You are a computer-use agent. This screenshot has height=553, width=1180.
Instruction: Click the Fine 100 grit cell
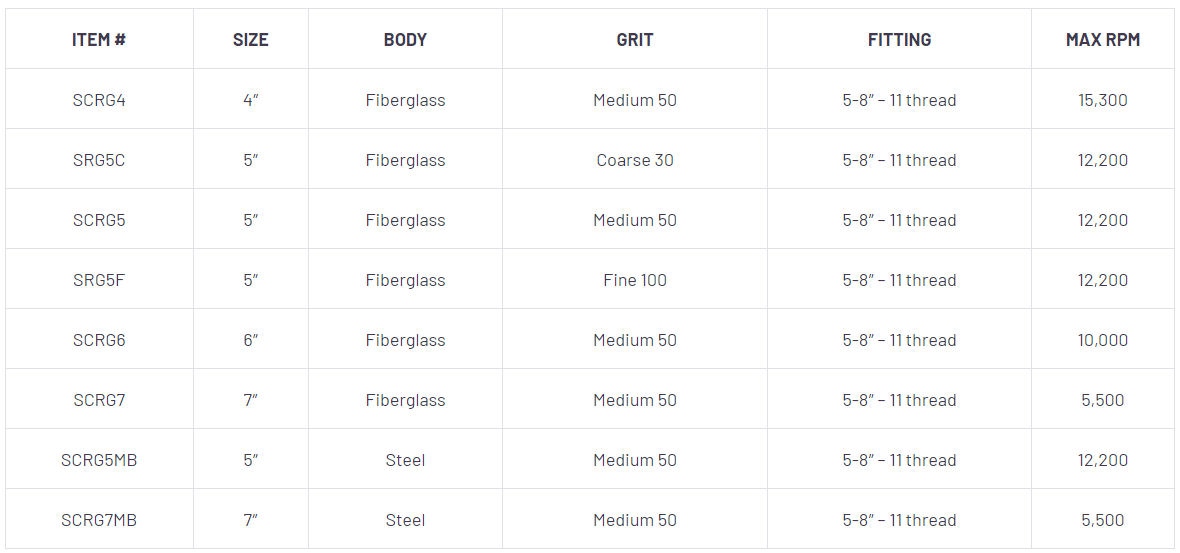[x=635, y=280]
